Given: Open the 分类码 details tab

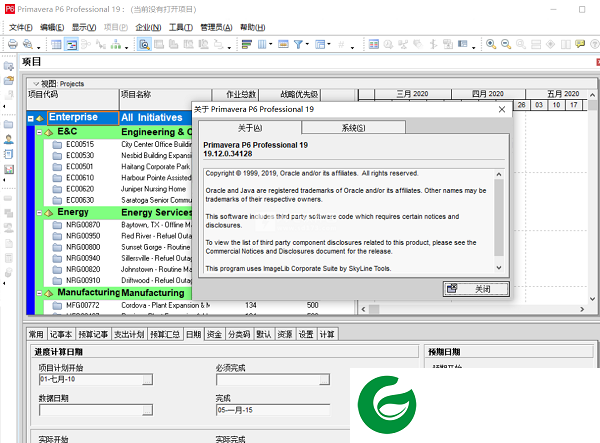Looking at the screenshot, I should (239, 334).
